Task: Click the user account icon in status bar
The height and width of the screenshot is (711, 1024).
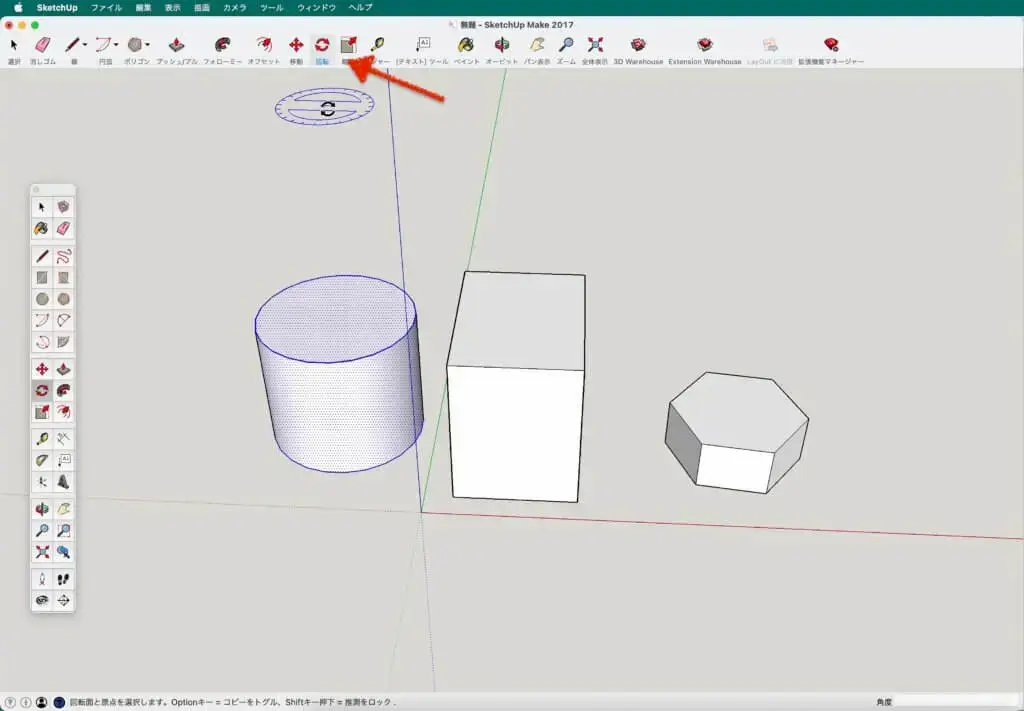Action: click(41, 703)
